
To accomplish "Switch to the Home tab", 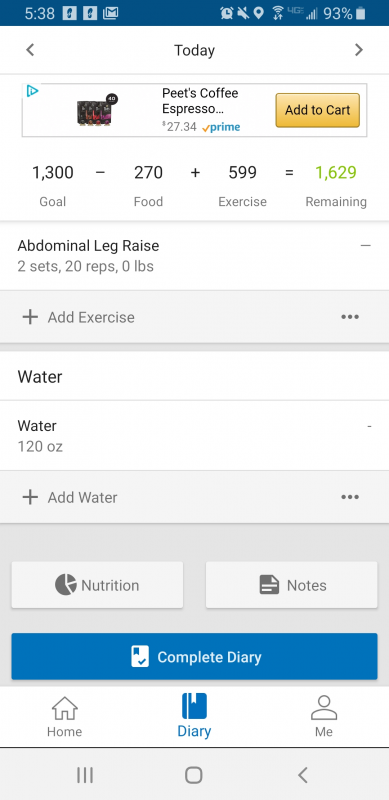I will pyautogui.click(x=64, y=716).
